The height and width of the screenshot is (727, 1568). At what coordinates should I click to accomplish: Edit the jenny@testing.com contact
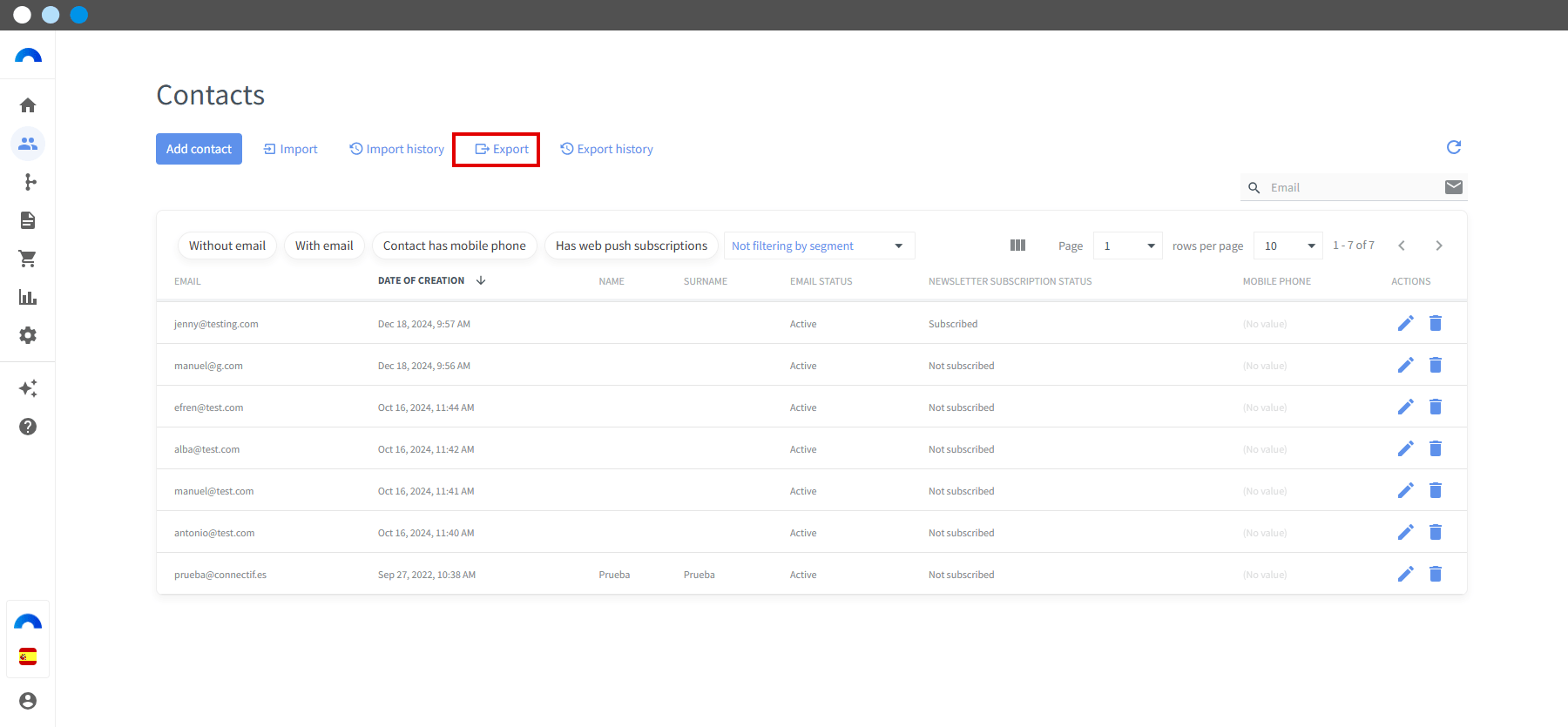[x=1406, y=324]
